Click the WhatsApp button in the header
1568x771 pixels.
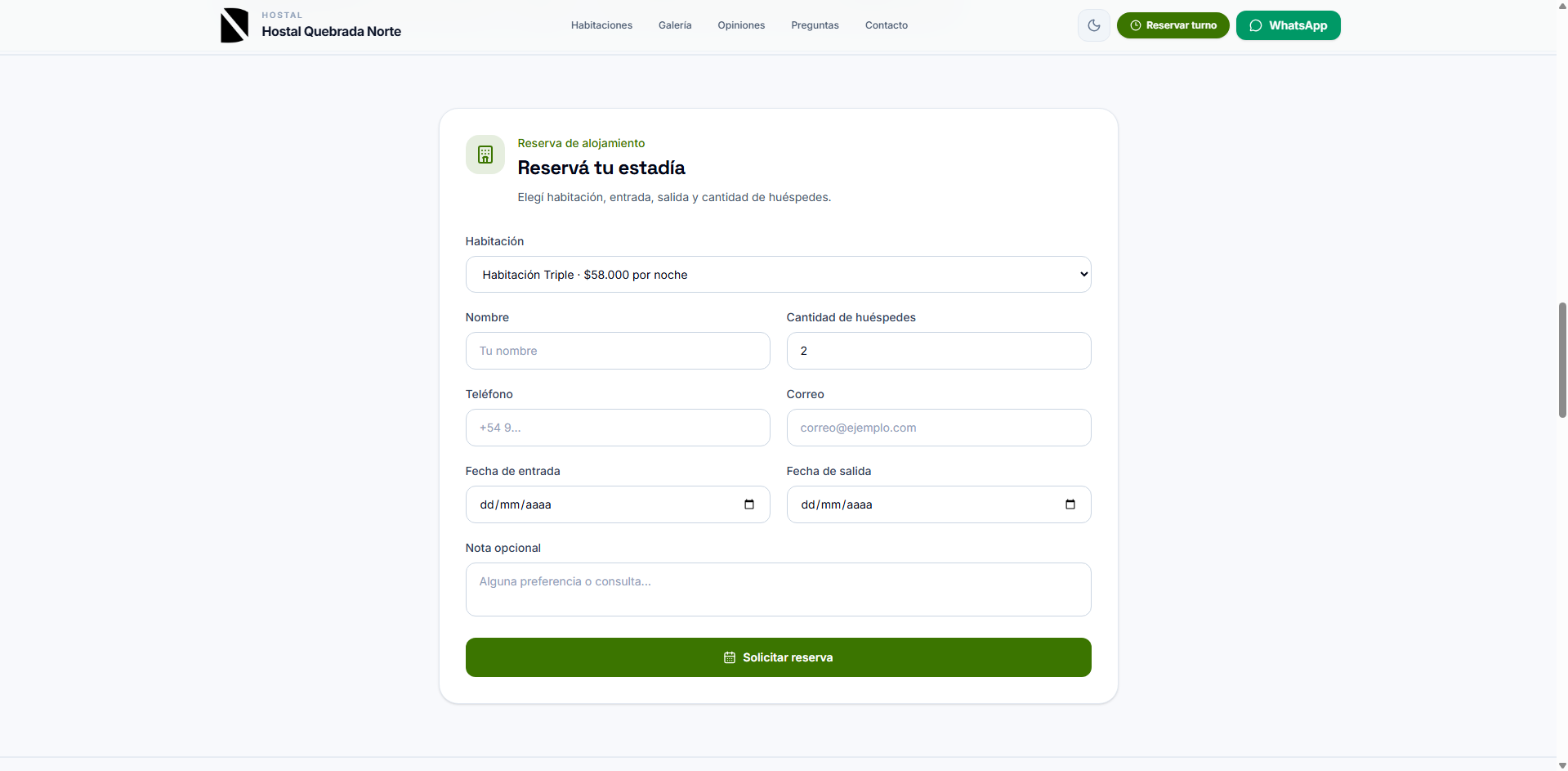pyautogui.click(x=1288, y=25)
